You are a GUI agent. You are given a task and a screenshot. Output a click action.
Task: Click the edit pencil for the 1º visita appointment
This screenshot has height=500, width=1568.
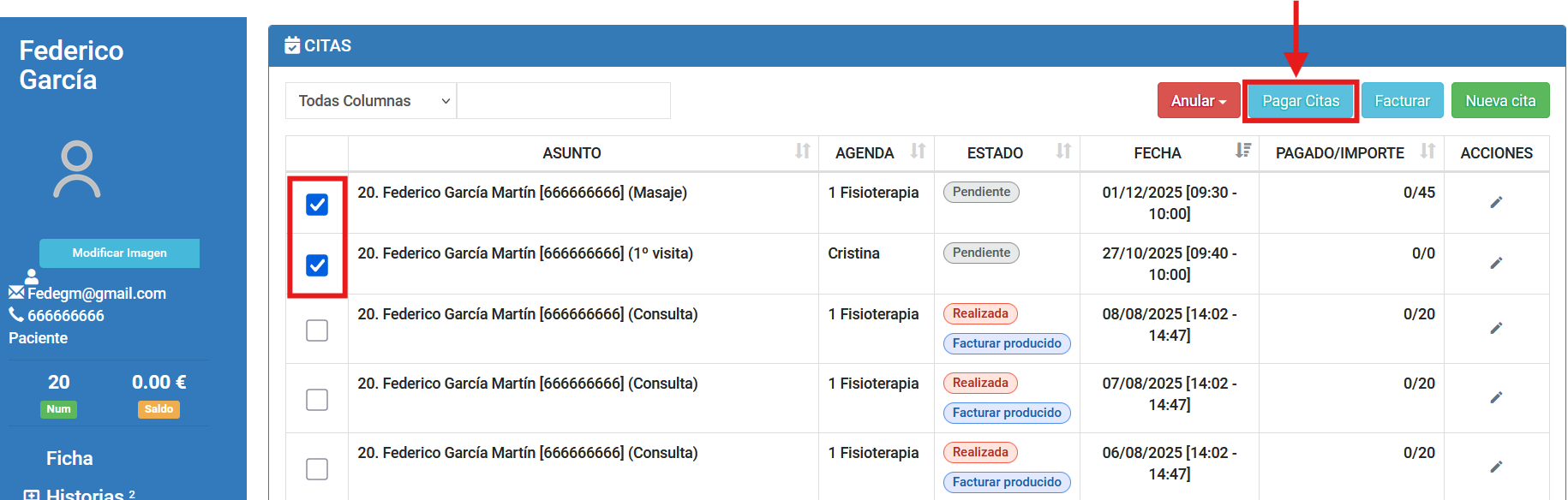(x=1496, y=263)
